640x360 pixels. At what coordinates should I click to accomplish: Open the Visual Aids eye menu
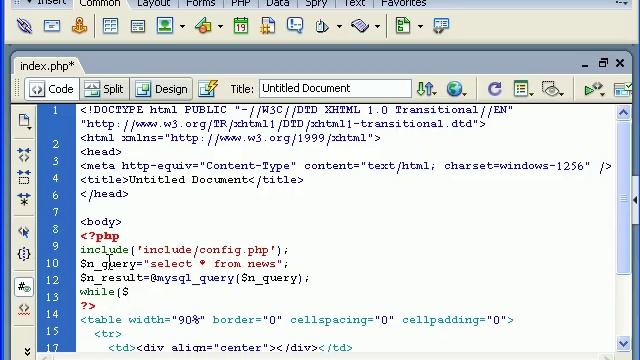[553, 89]
